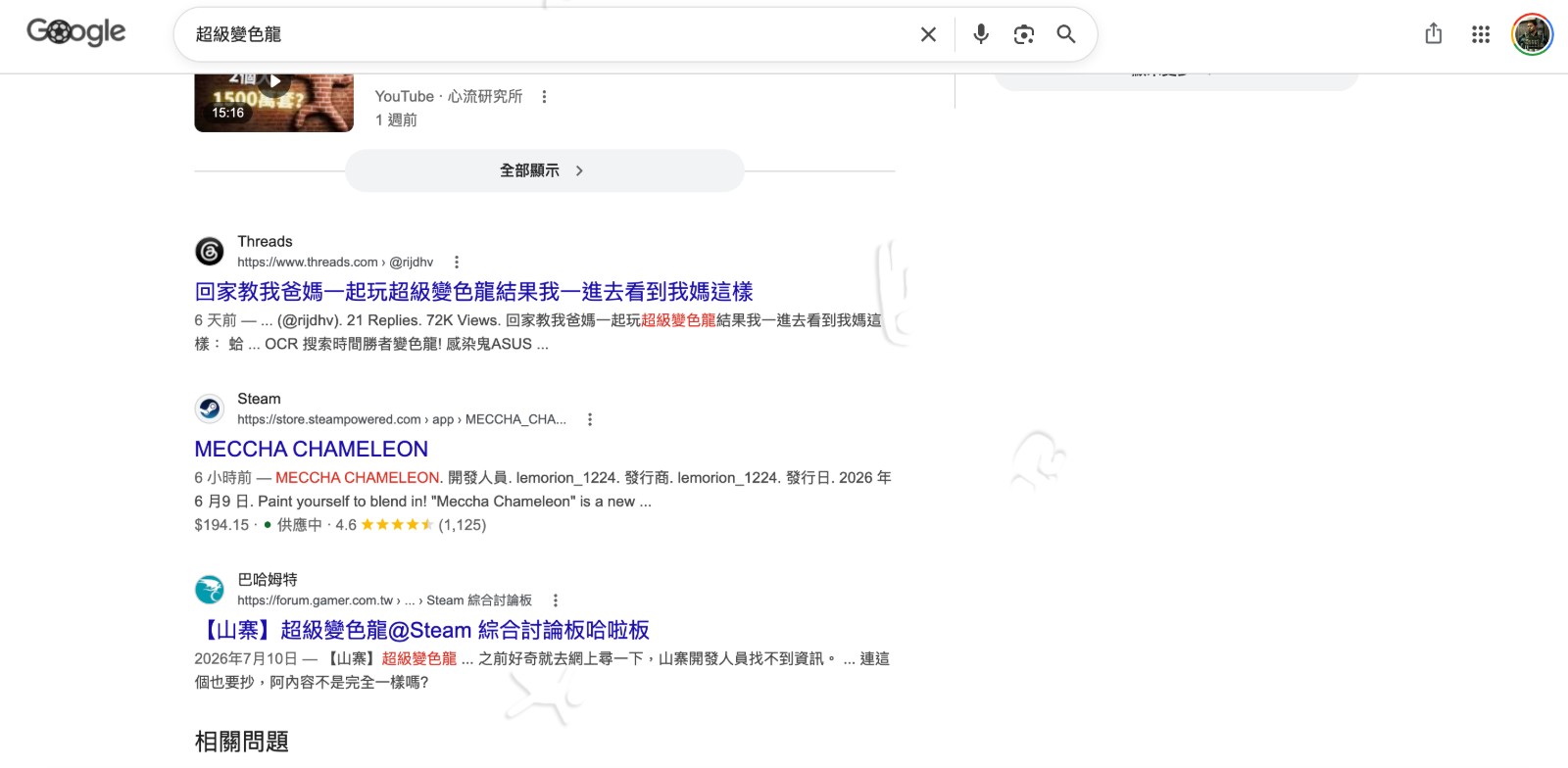Click the 巴哈姆特 site favicon
Viewport: 1568px width, 768px height.
[x=210, y=590]
